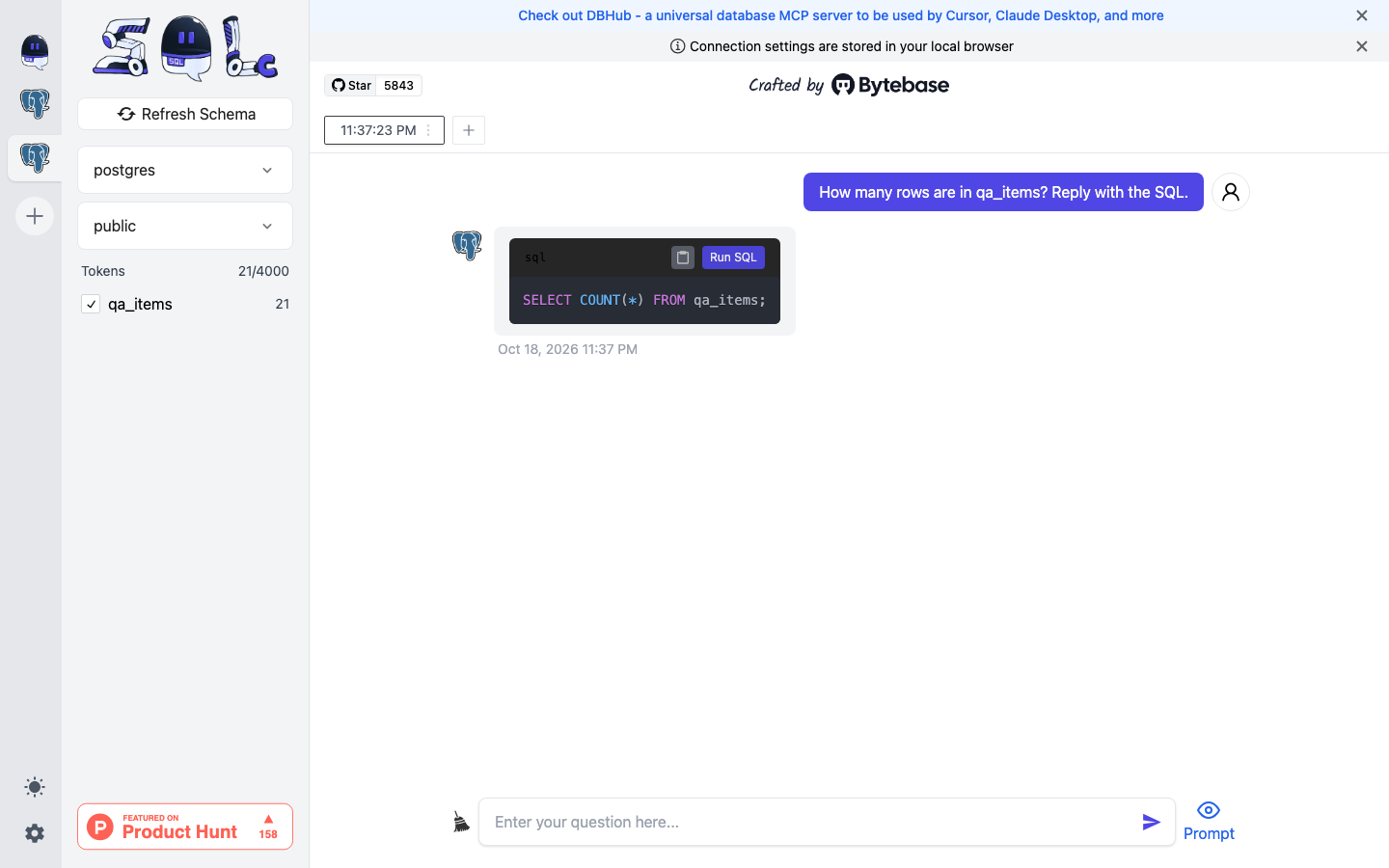Copy the SQL code to clipboard
The height and width of the screenshot is (868, 1389).
pos(683,258)
